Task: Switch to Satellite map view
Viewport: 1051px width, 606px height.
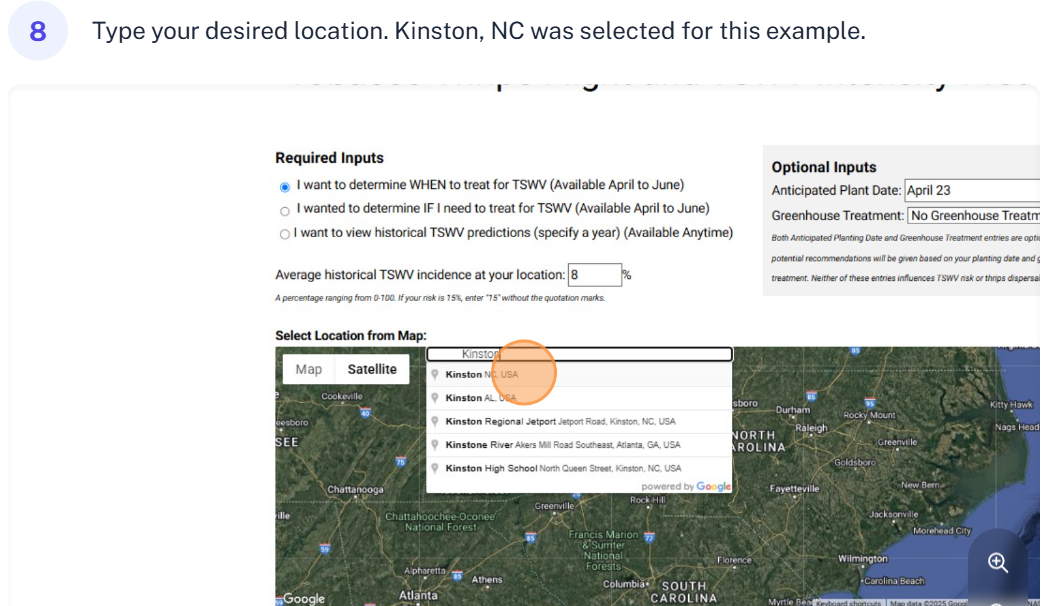Action: [371, 369]
